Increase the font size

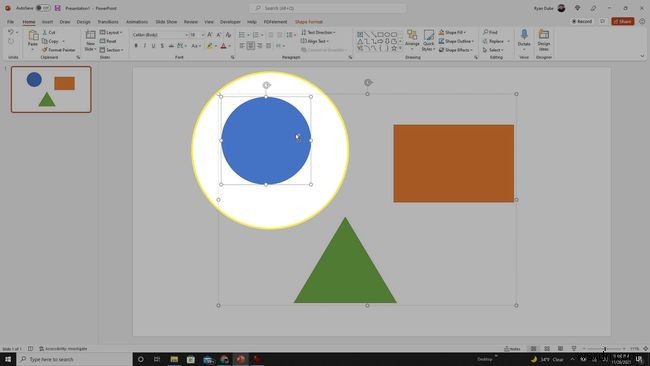(210, 35)
